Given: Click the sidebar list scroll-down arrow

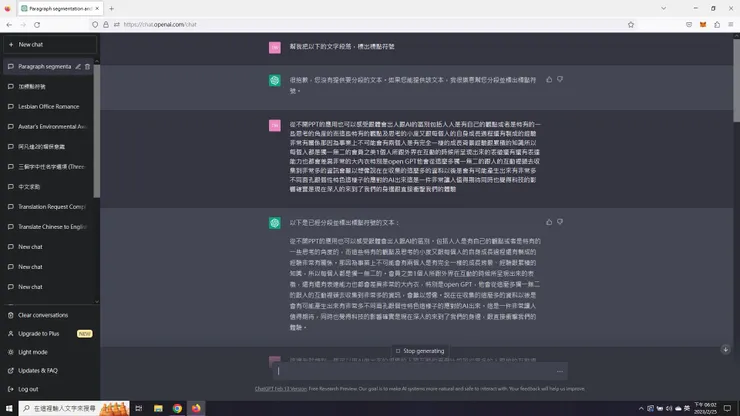Looking at the screenshot, I should [x=96, y=301].
